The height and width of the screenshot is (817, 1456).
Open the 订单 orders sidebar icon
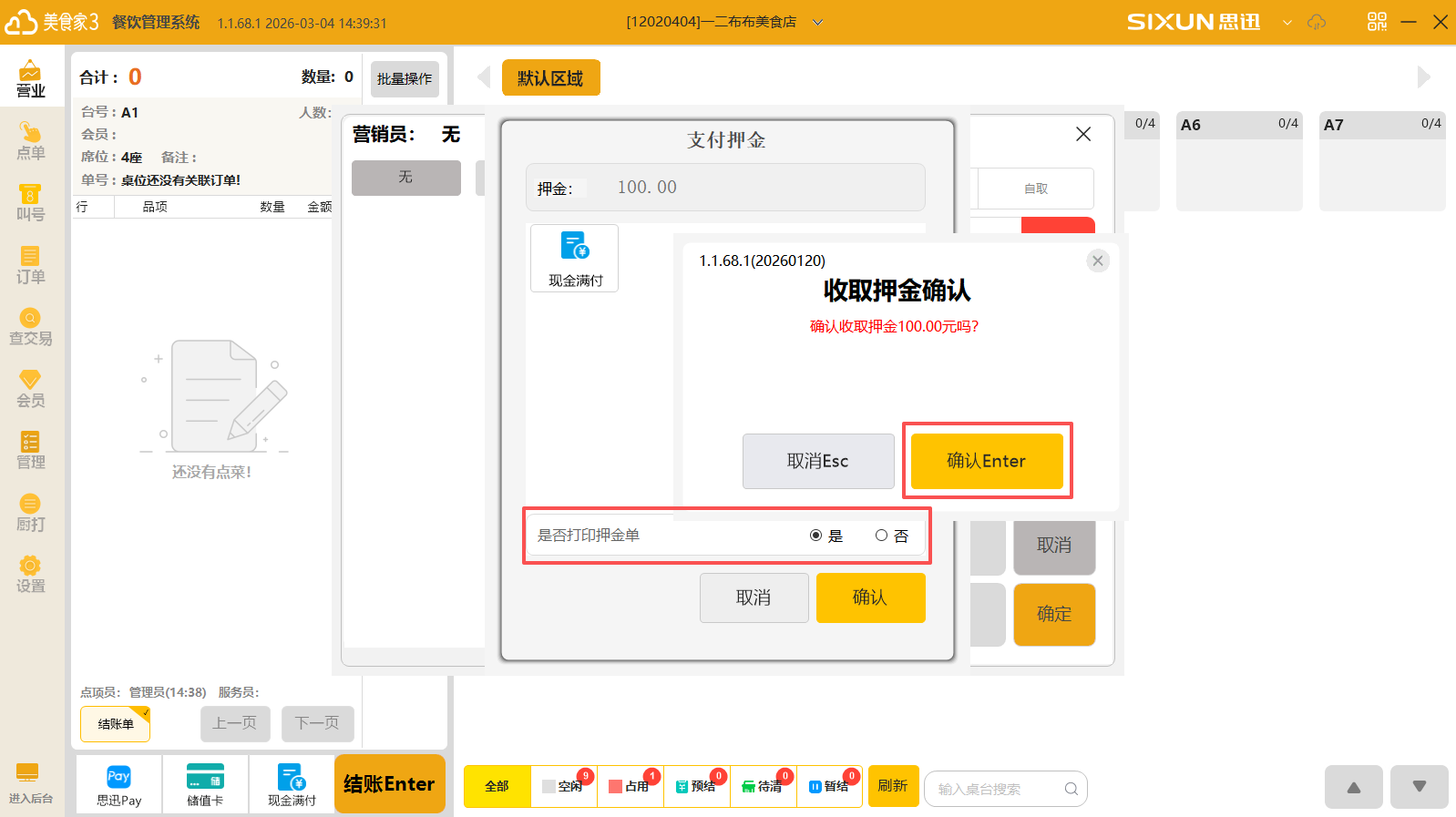[x=30, y=265]
